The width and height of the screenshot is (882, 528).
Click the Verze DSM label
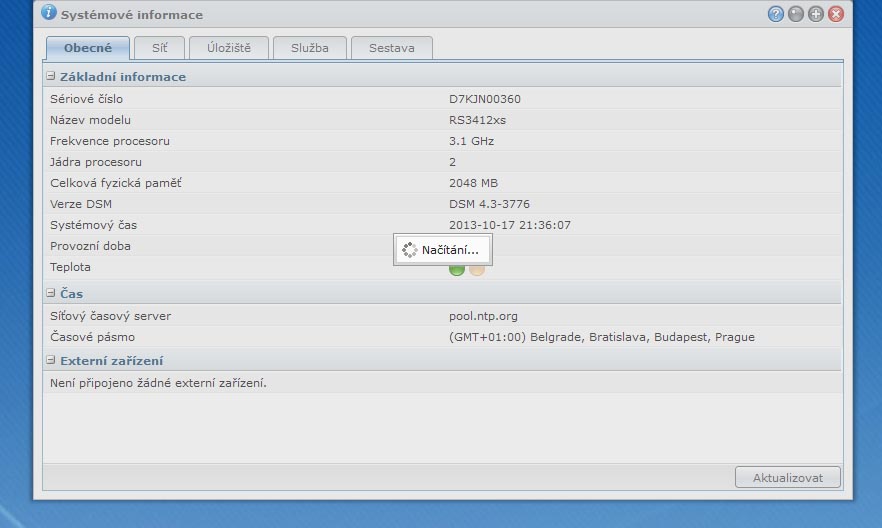[x=80, y=204]
